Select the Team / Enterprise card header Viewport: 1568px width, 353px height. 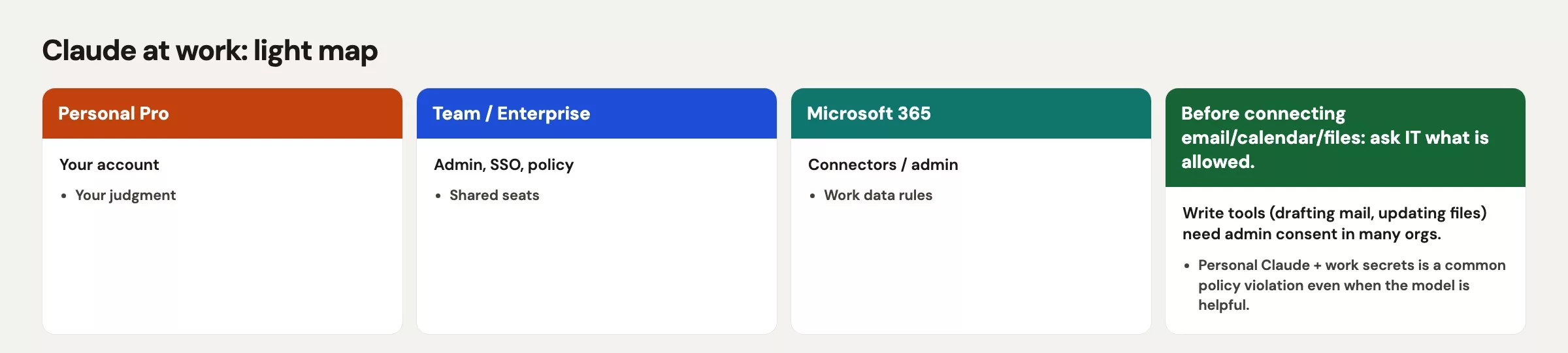coord(596,113)
